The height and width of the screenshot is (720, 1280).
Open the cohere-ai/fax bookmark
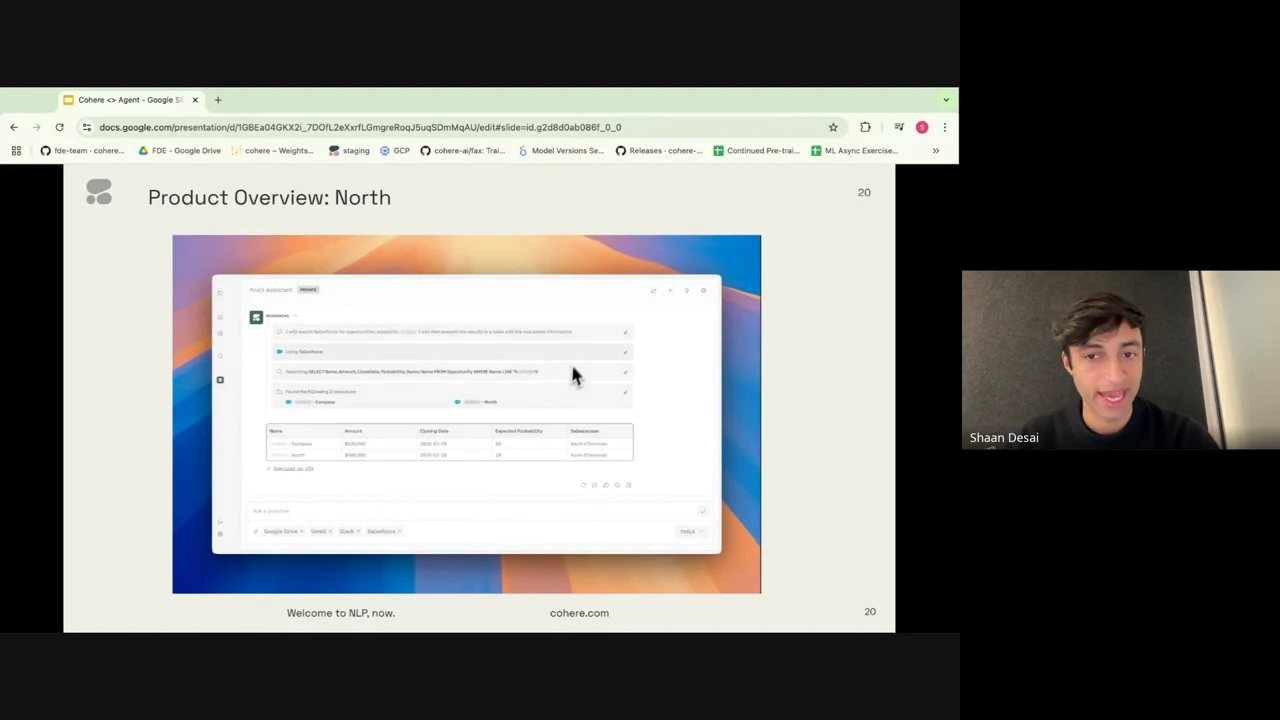coord(462,151)
